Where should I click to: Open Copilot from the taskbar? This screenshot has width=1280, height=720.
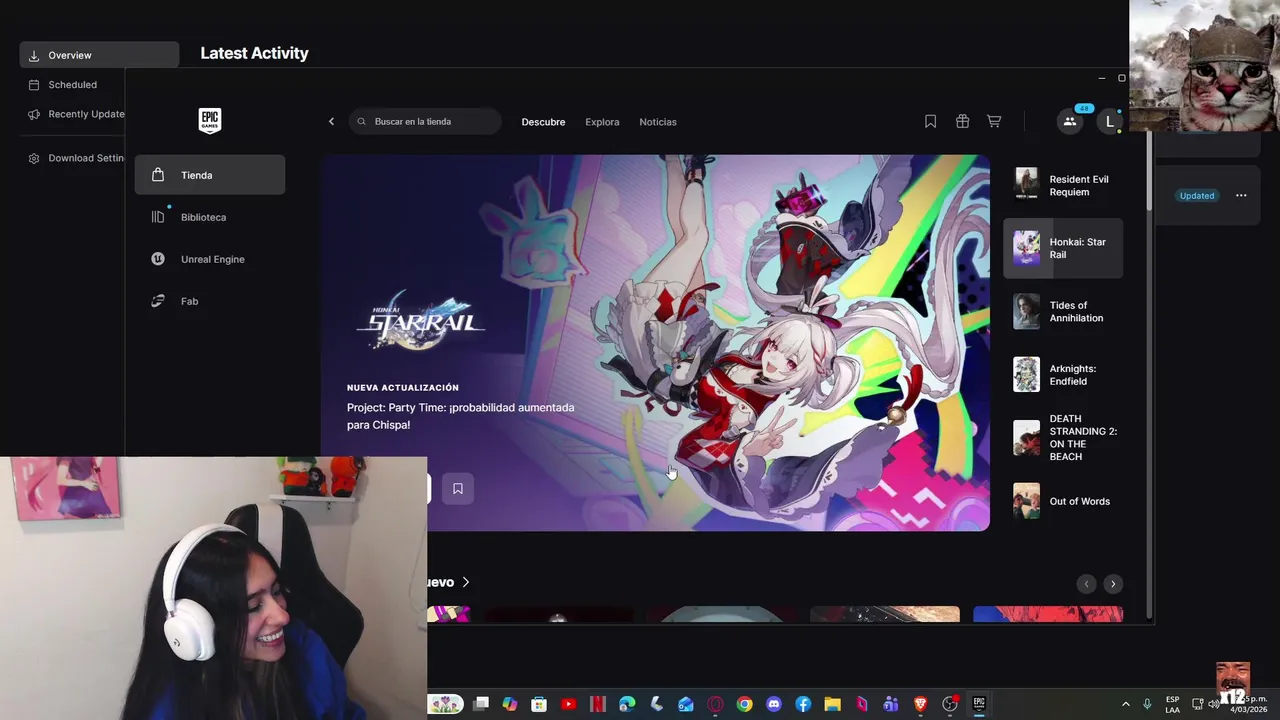(510, 704)
